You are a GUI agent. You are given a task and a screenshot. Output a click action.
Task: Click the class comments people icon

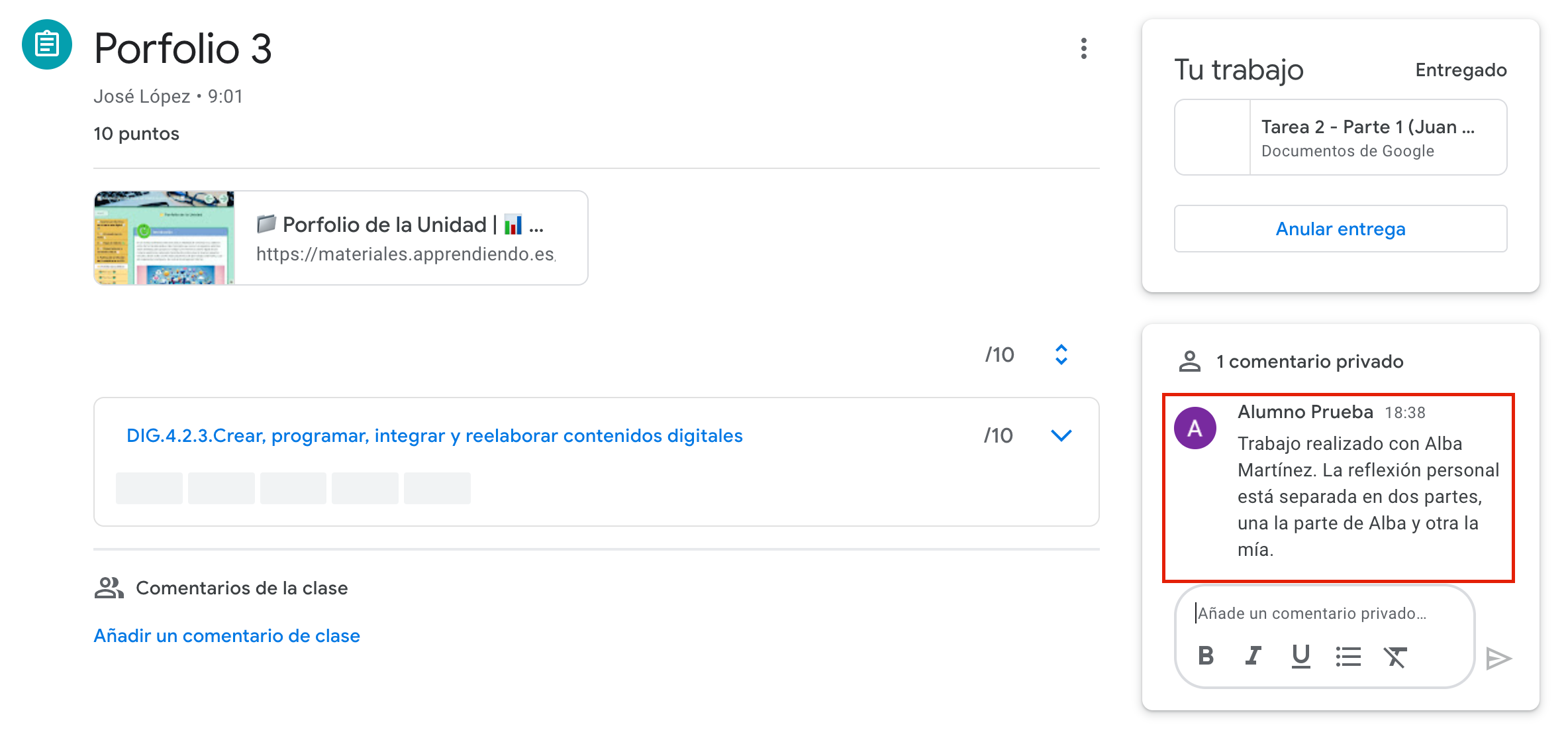coord(110,588)
